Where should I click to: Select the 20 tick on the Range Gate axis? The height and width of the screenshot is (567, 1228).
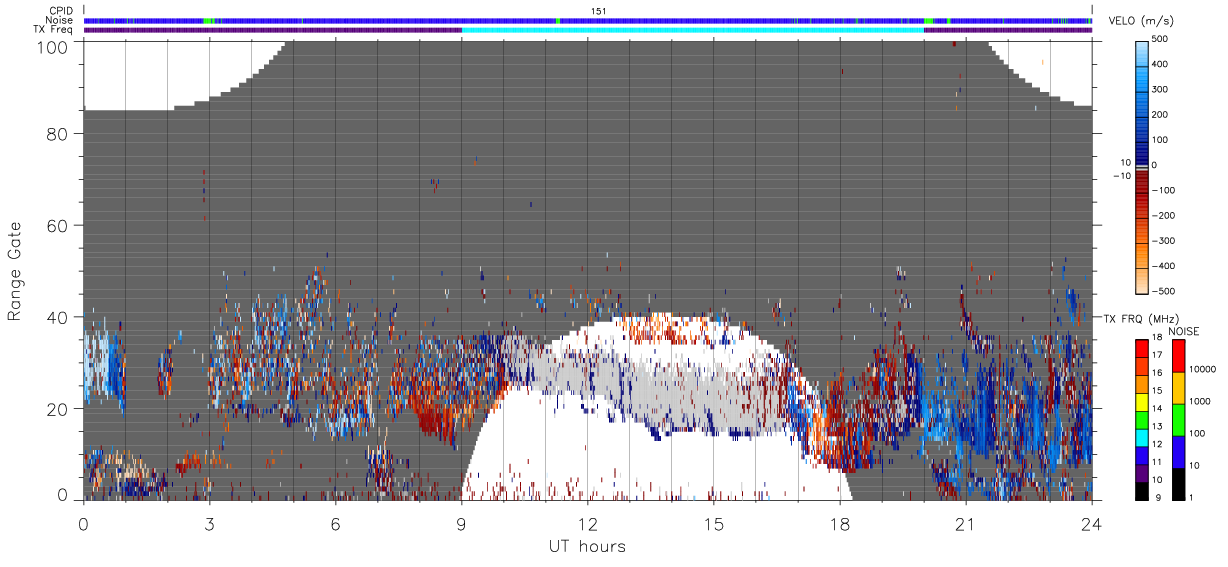(56, 408)
